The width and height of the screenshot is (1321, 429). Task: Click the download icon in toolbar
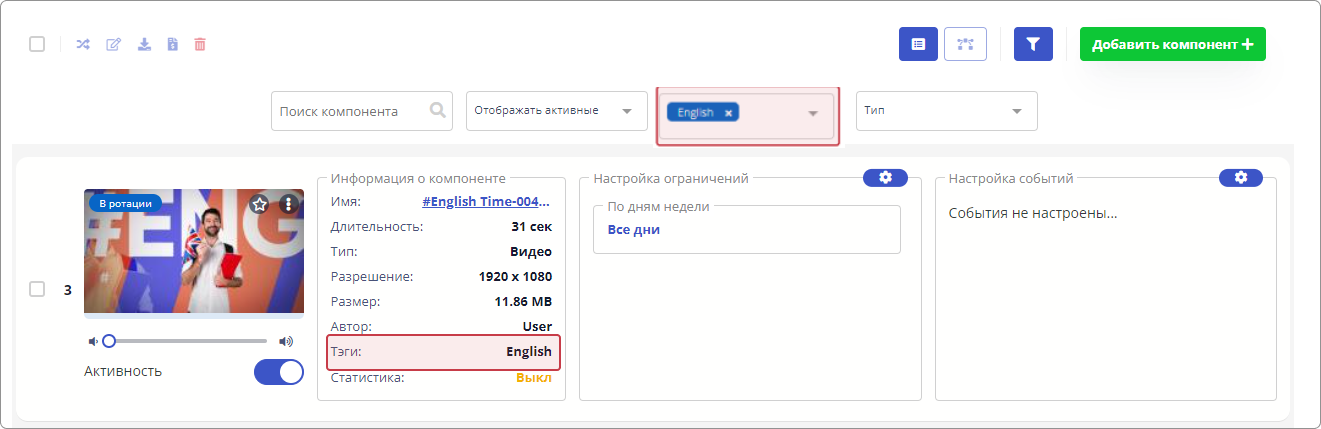tap(144, 44)
